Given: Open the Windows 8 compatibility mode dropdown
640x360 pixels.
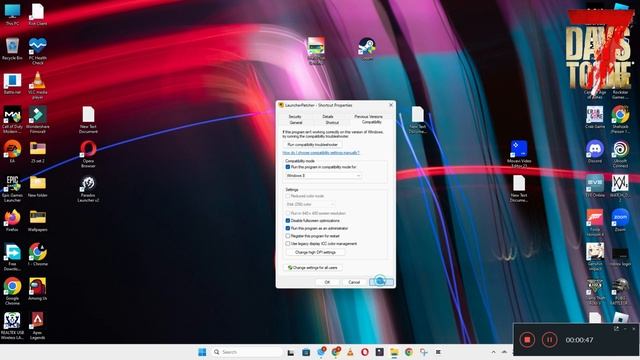Looking at the screenshot, I should click(323, 176).
